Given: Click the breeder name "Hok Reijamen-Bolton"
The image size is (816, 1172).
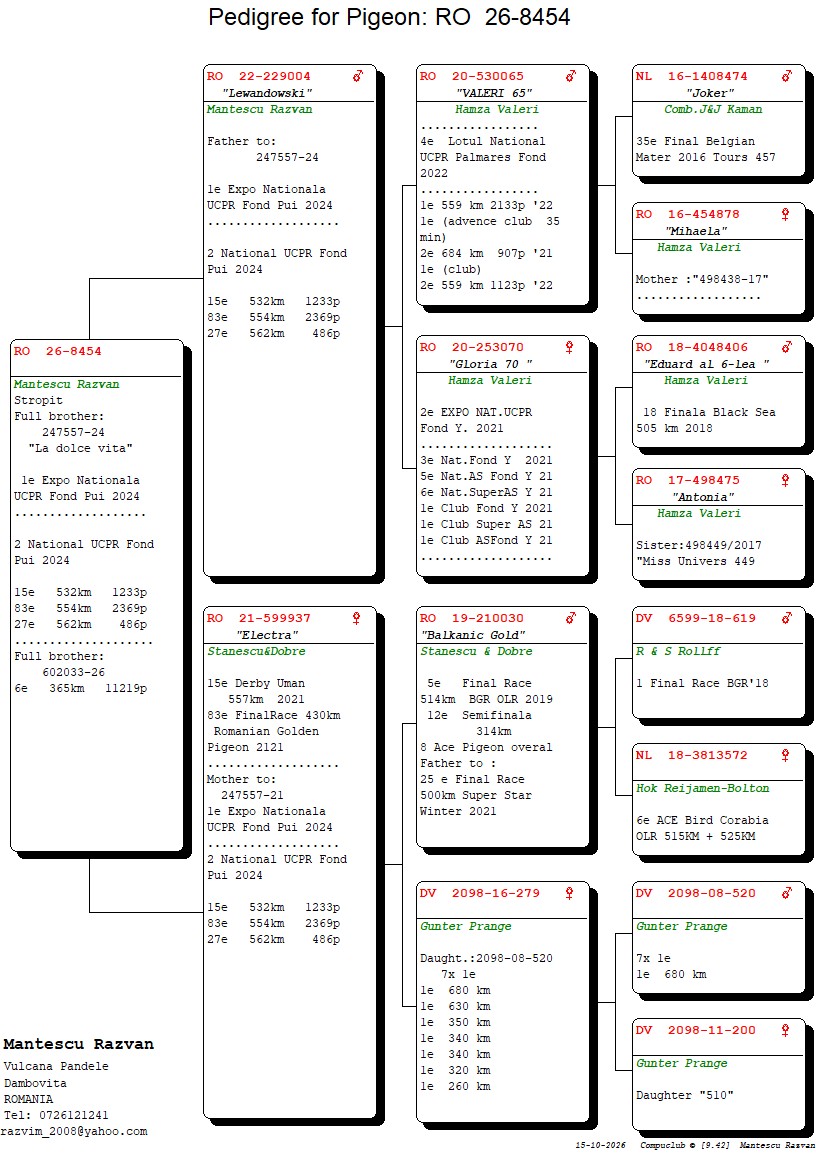Looking at the screenshot, I should (x=702, y=788).
